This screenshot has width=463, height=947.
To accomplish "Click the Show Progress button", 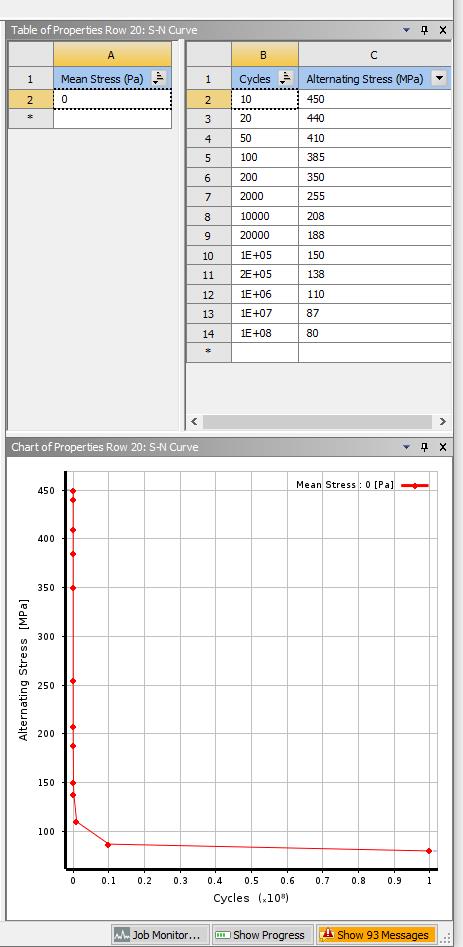I will [x=262, y=934].
